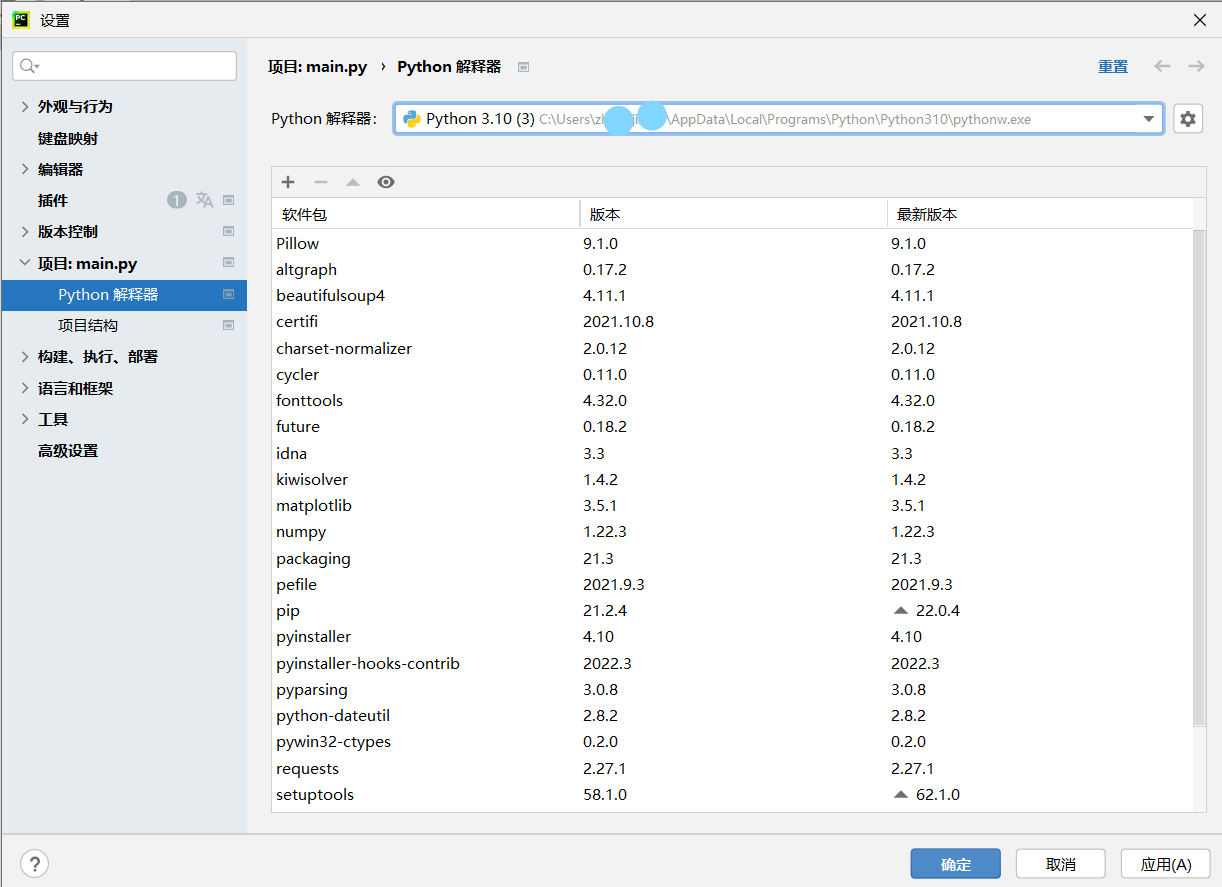The width and height of the screenshot is (1222, 887).
Task: Click the 确定 button
Action: [x=955, y=864]
